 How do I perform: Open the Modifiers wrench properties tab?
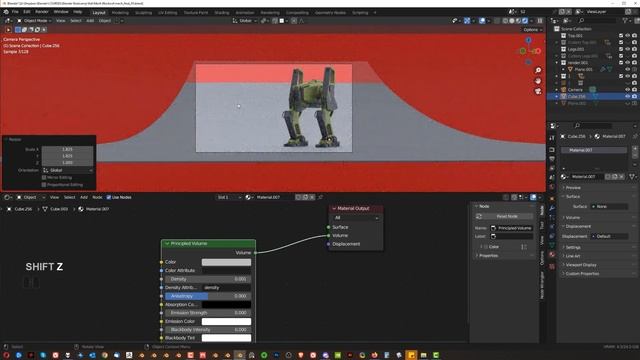[552, 208]
